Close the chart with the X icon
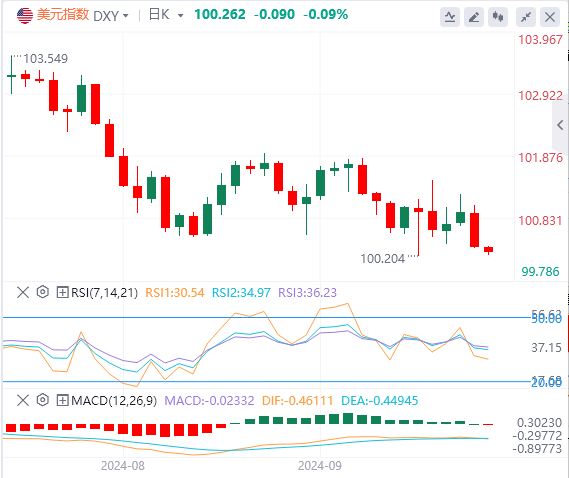Screen dimensions: 569x478 point(550,17)
